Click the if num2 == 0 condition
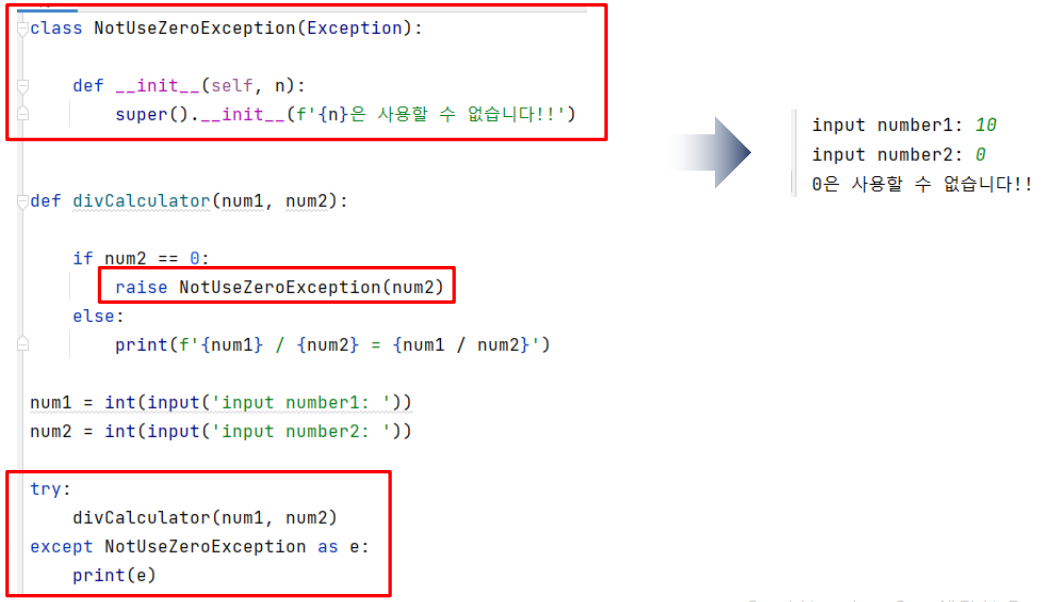This screenshot has width=1046, height=602. 141,258
